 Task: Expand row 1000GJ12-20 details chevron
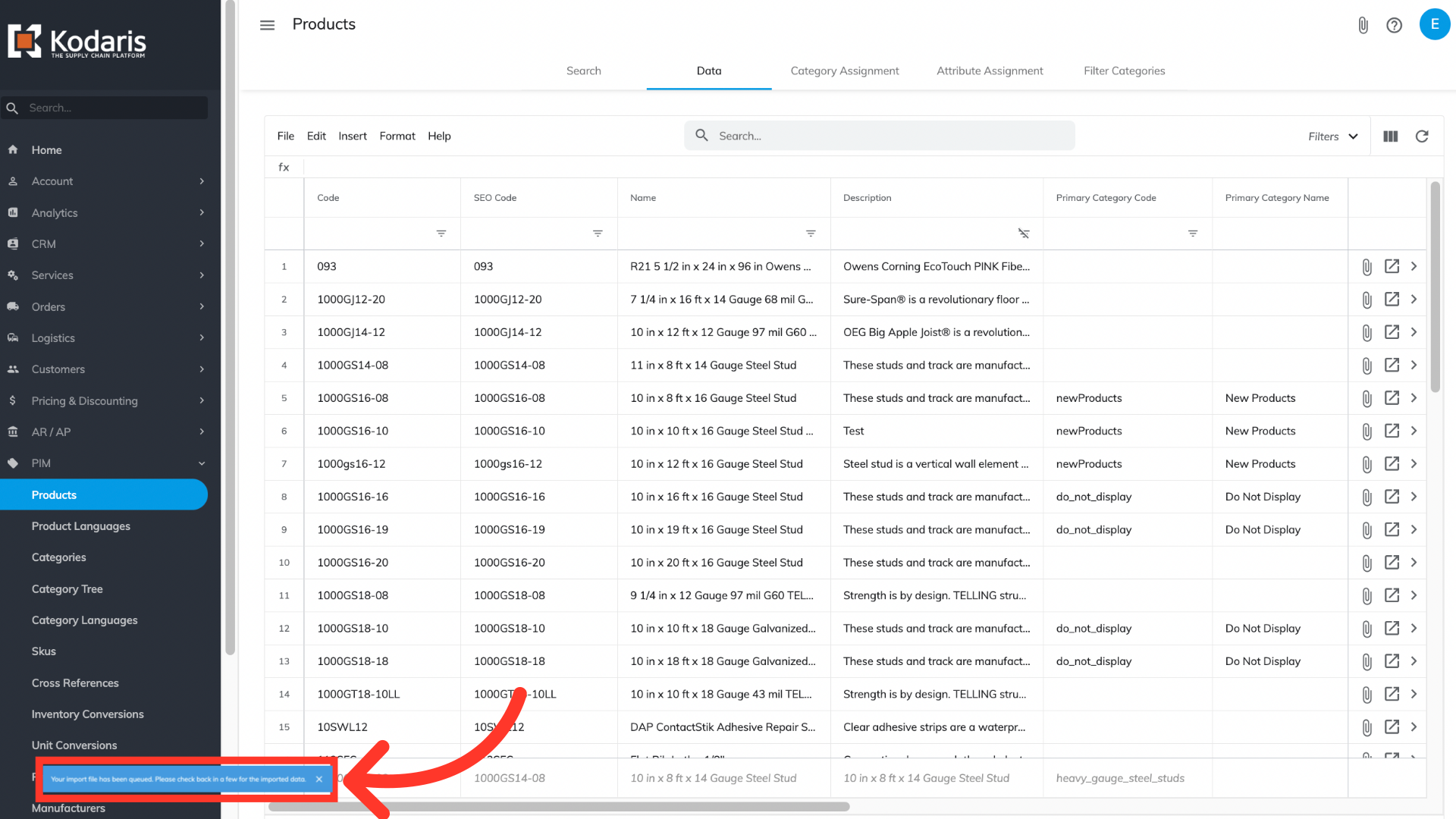pyautogui.click(x=1414, y=300)
